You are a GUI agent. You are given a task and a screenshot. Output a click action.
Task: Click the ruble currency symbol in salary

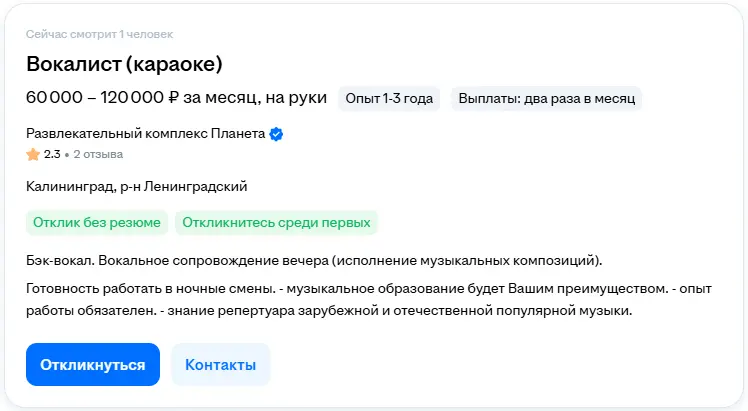(174, 98)
